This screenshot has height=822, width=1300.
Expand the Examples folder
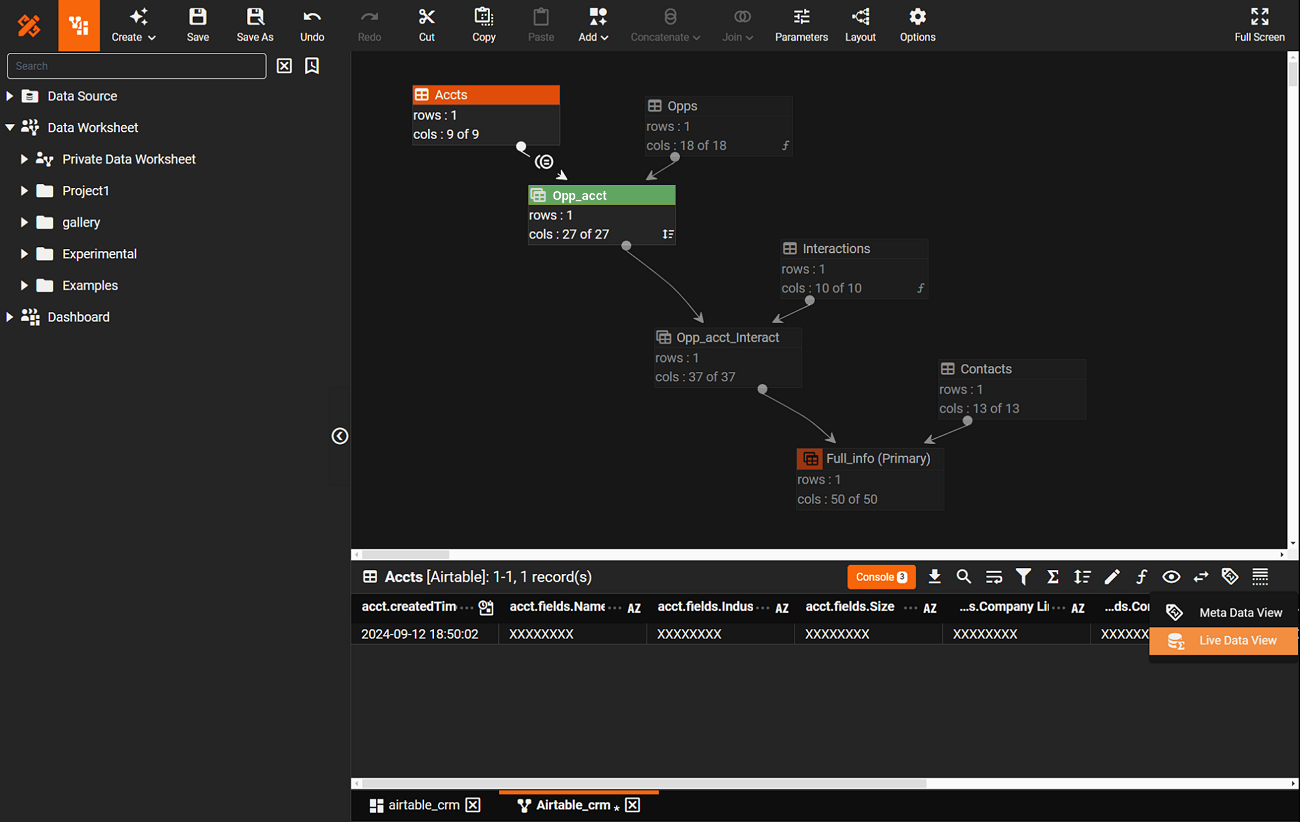24,285
